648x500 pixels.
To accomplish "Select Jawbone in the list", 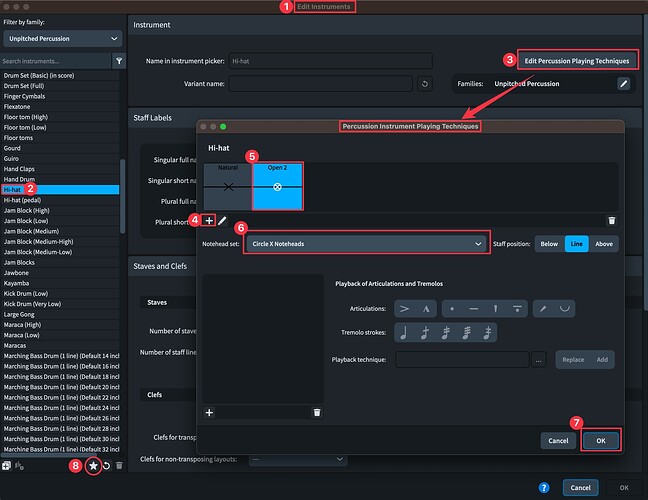I will point(60,273).
